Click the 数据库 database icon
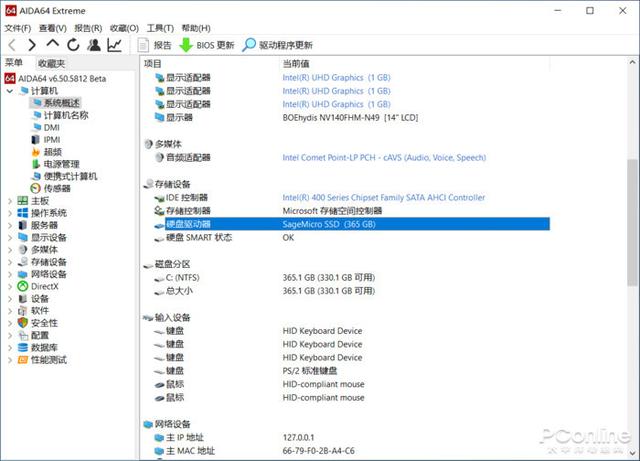640x461 pixels. click(x=22, y=347)
